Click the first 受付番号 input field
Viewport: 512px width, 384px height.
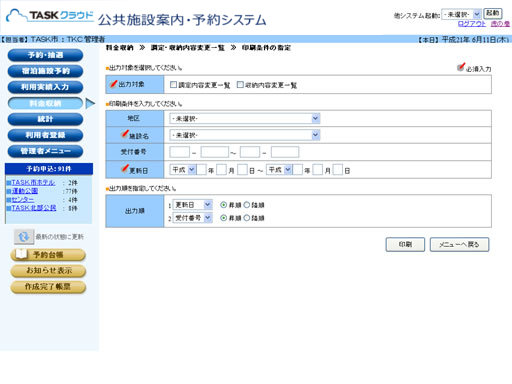180,152
